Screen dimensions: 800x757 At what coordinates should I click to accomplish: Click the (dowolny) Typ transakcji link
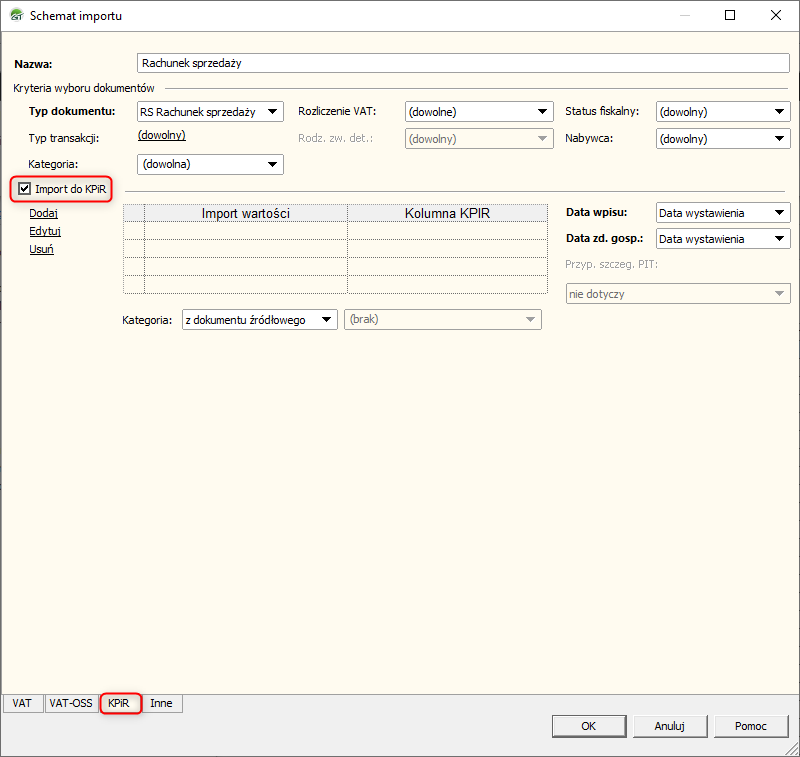[161, 135]
